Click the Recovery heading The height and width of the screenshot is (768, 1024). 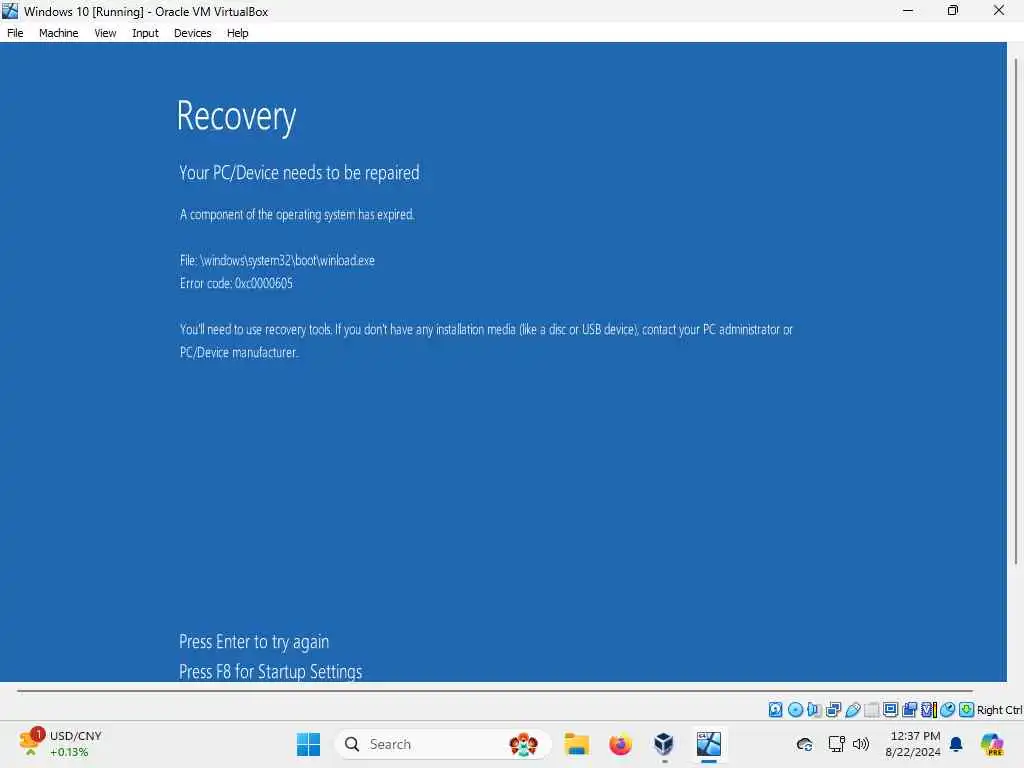click(236, 118)
